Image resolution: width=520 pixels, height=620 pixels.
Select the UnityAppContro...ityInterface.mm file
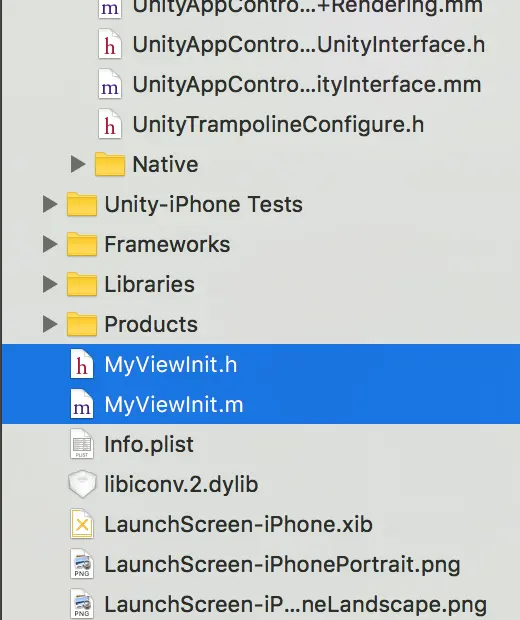(307, 85)
